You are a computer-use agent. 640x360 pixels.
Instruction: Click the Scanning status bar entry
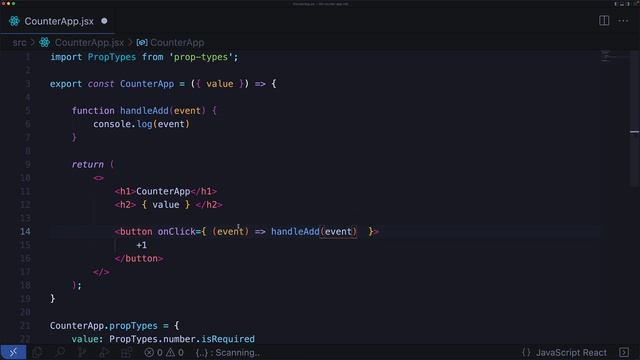(227, 353)
